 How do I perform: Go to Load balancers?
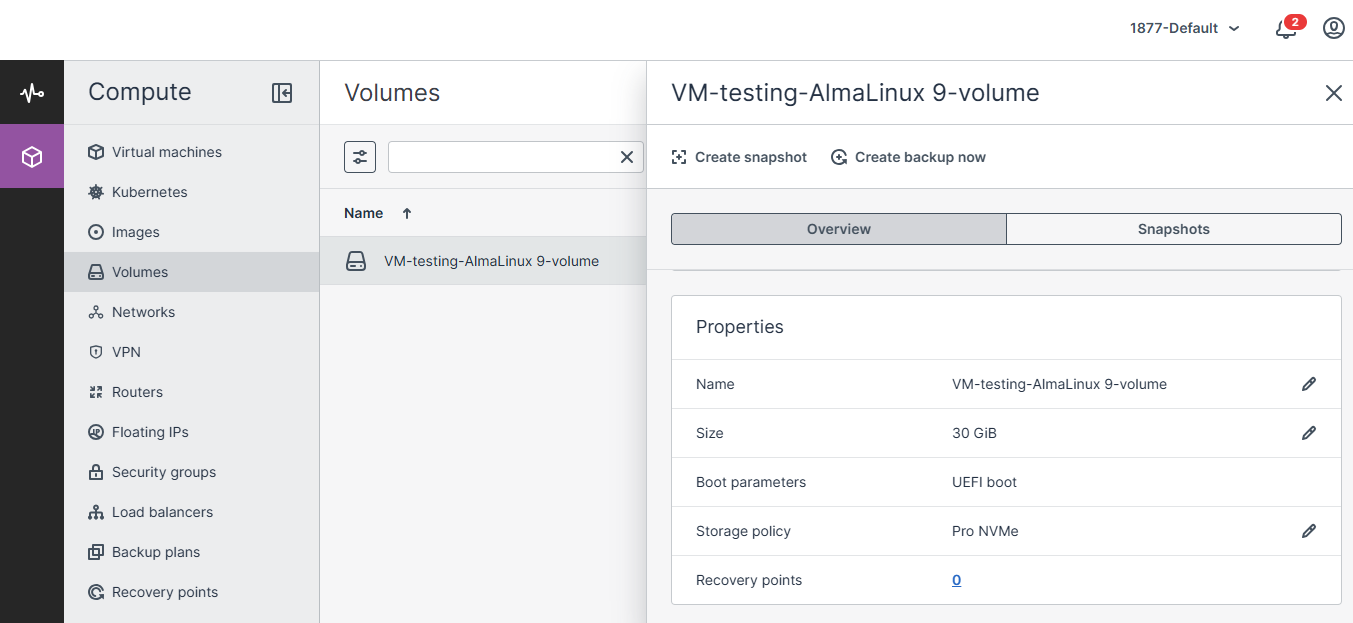[x=192, y=512]
